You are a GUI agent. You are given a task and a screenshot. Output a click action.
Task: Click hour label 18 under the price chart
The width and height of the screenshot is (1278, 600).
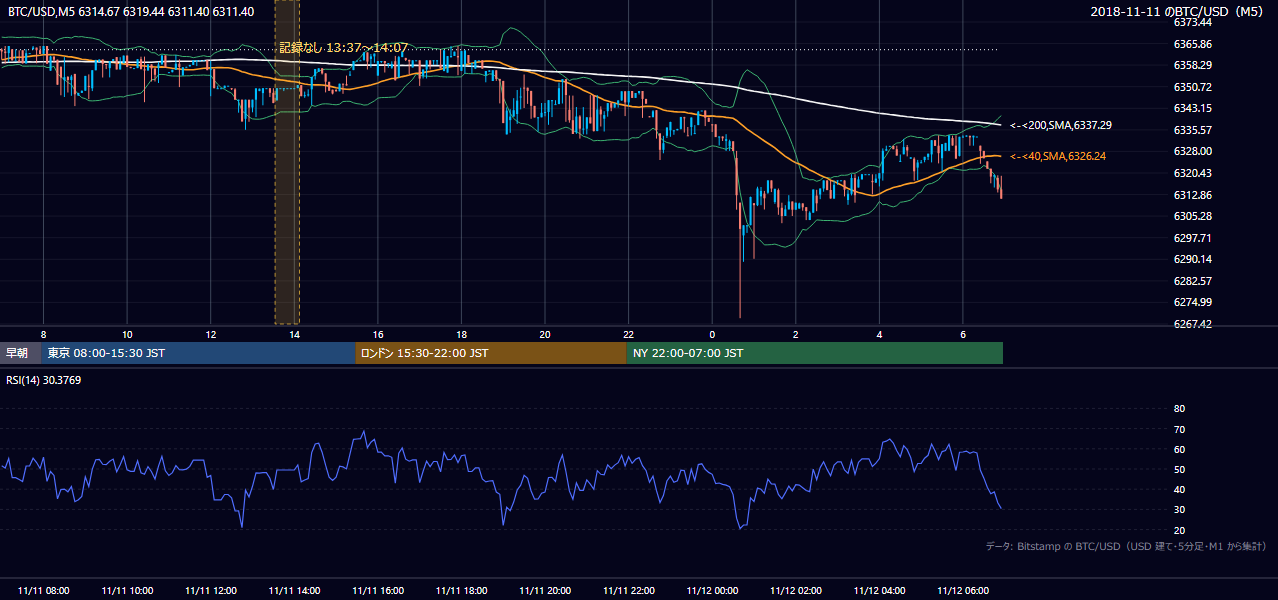[461, 334]
